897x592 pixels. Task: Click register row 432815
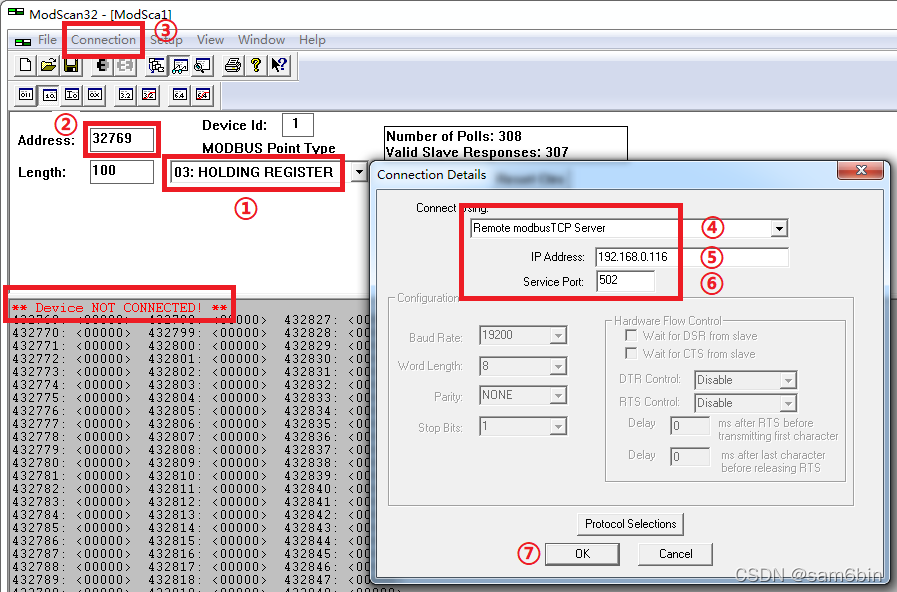coord(208,541)
